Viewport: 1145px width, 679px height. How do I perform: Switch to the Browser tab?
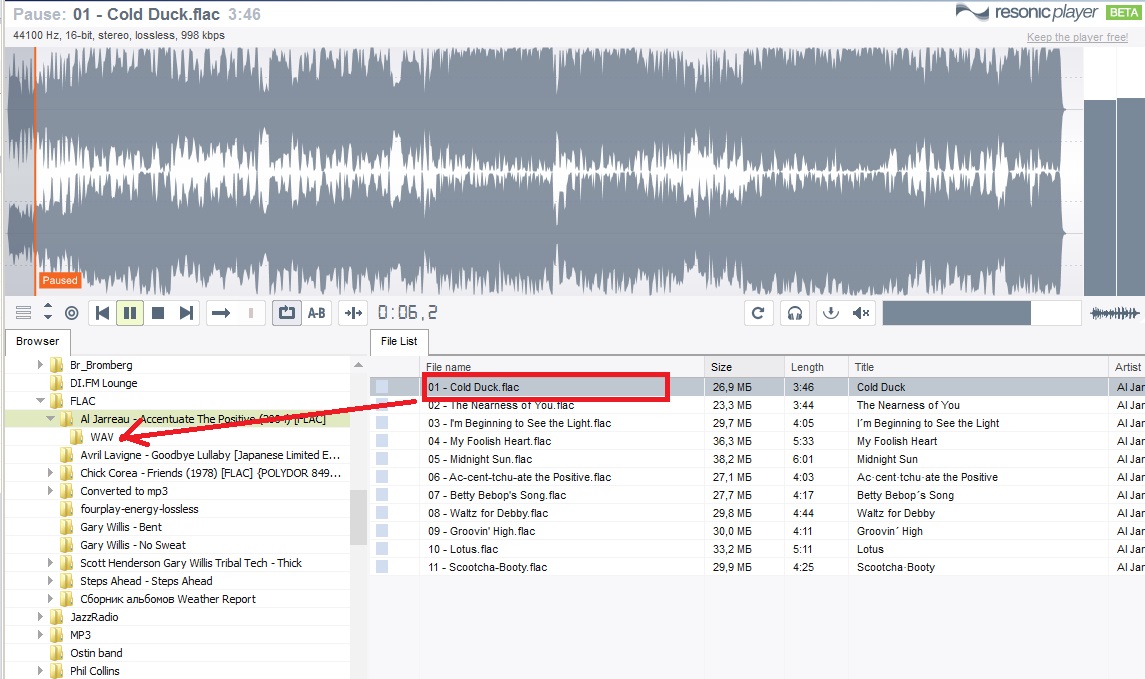pyautogui.click(x=38, y=341)
